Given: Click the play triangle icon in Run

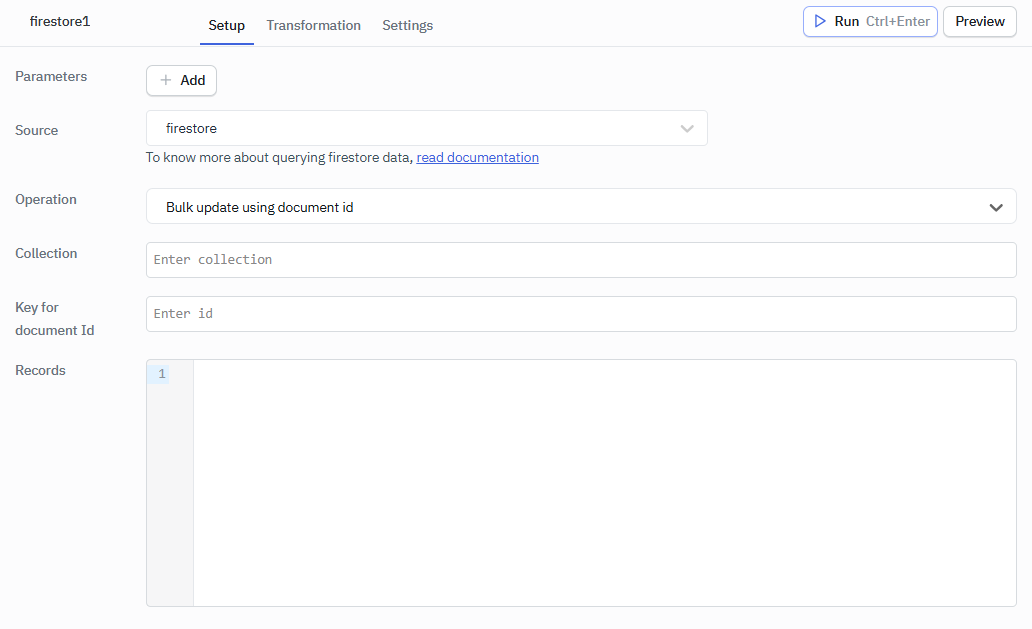Looking at the screenshot, I should click(x=820, y=21).
